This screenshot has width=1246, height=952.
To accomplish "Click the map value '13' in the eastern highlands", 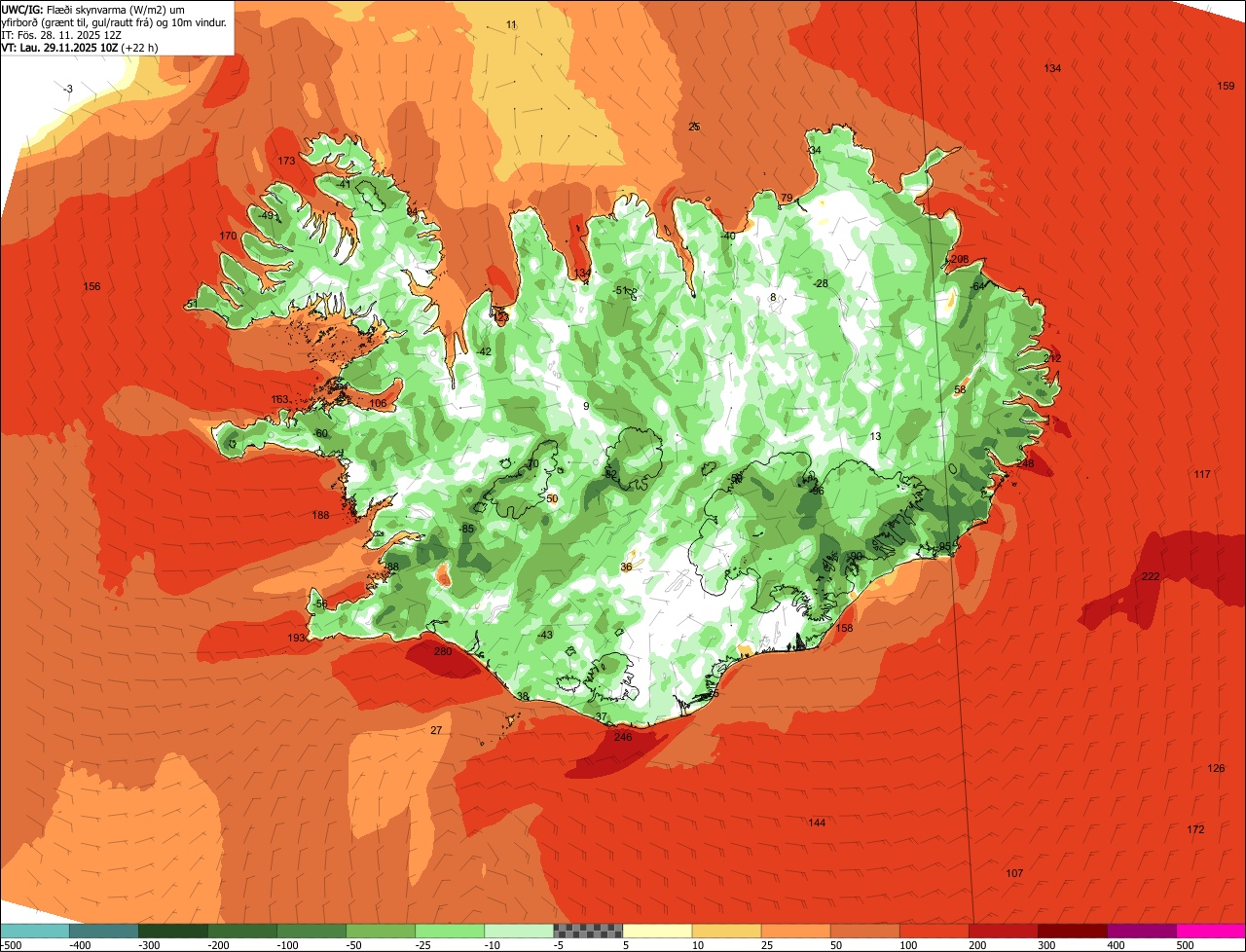I will click(x=875, y=436).
